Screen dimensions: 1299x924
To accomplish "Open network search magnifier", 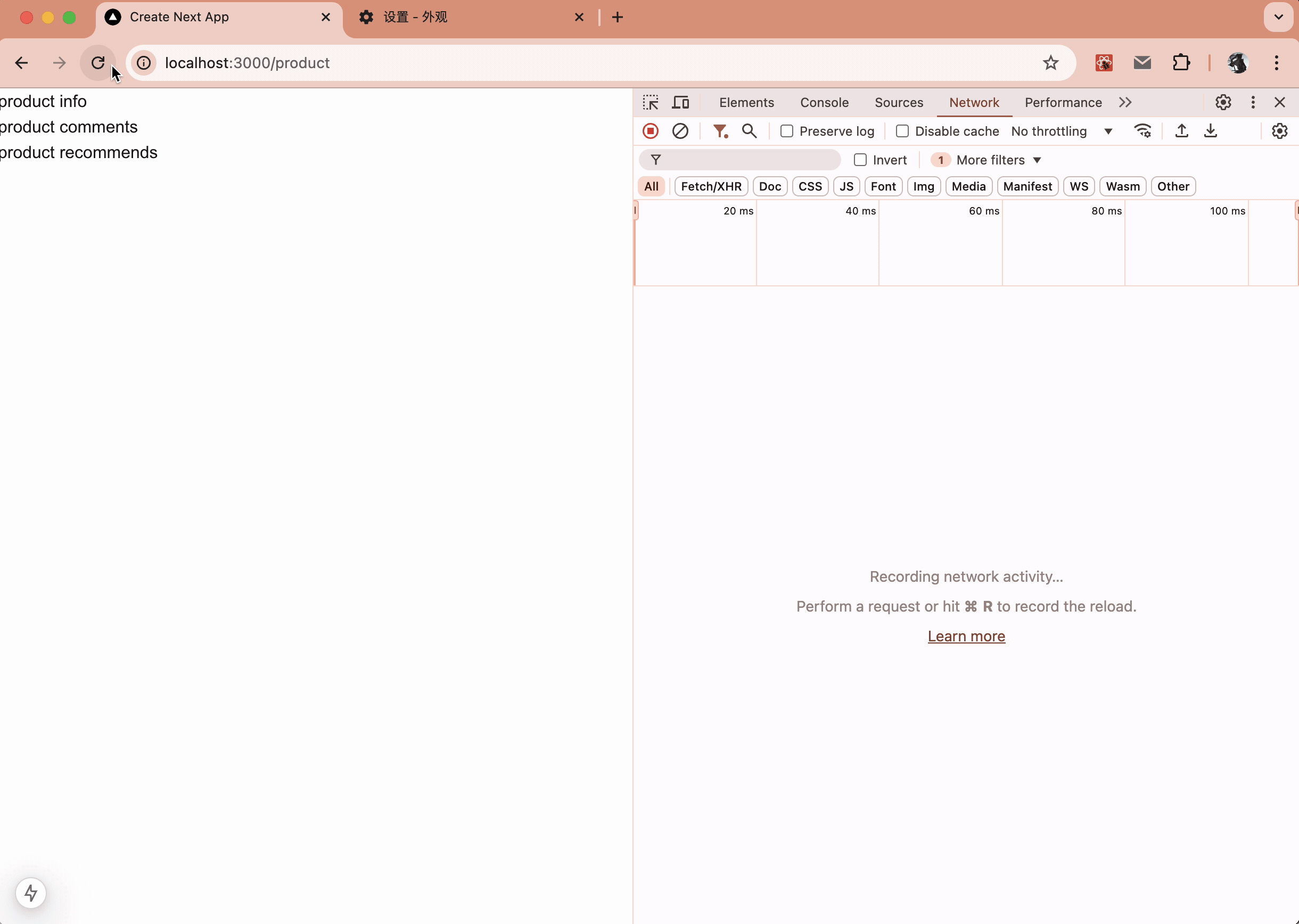I will [x=749, y=131].
